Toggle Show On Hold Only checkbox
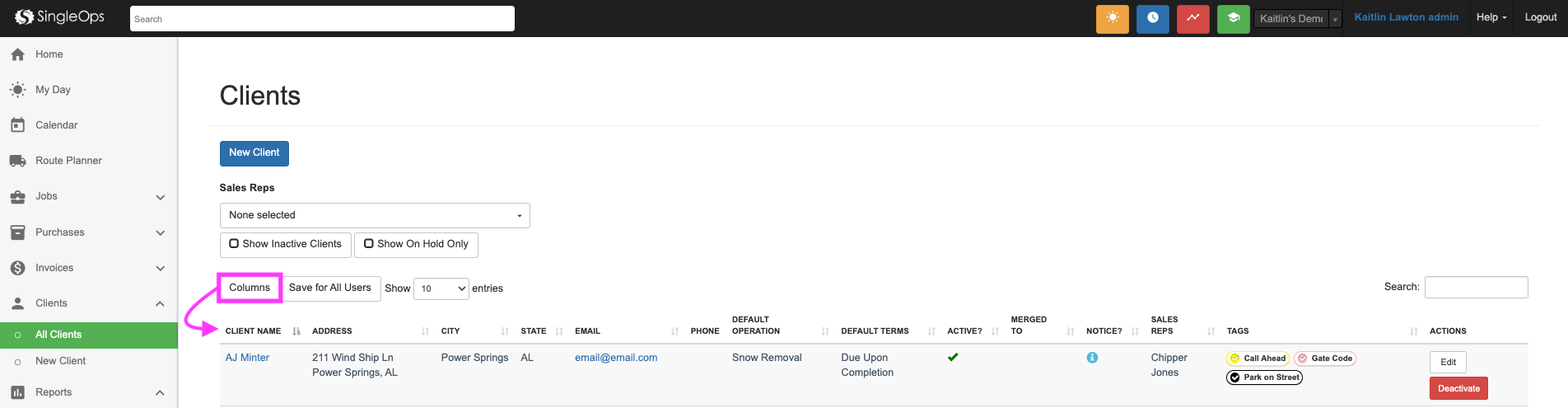Image resolution: width=1568 pixels, height=408 pixels. (369, 244)
